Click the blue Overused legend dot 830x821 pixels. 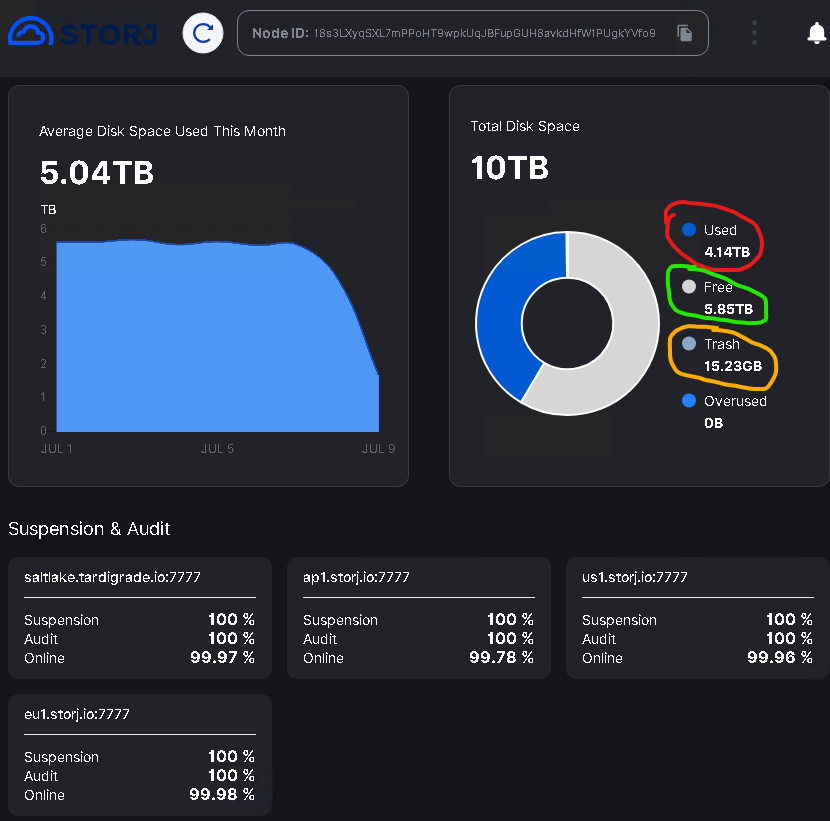pos(688,401)
